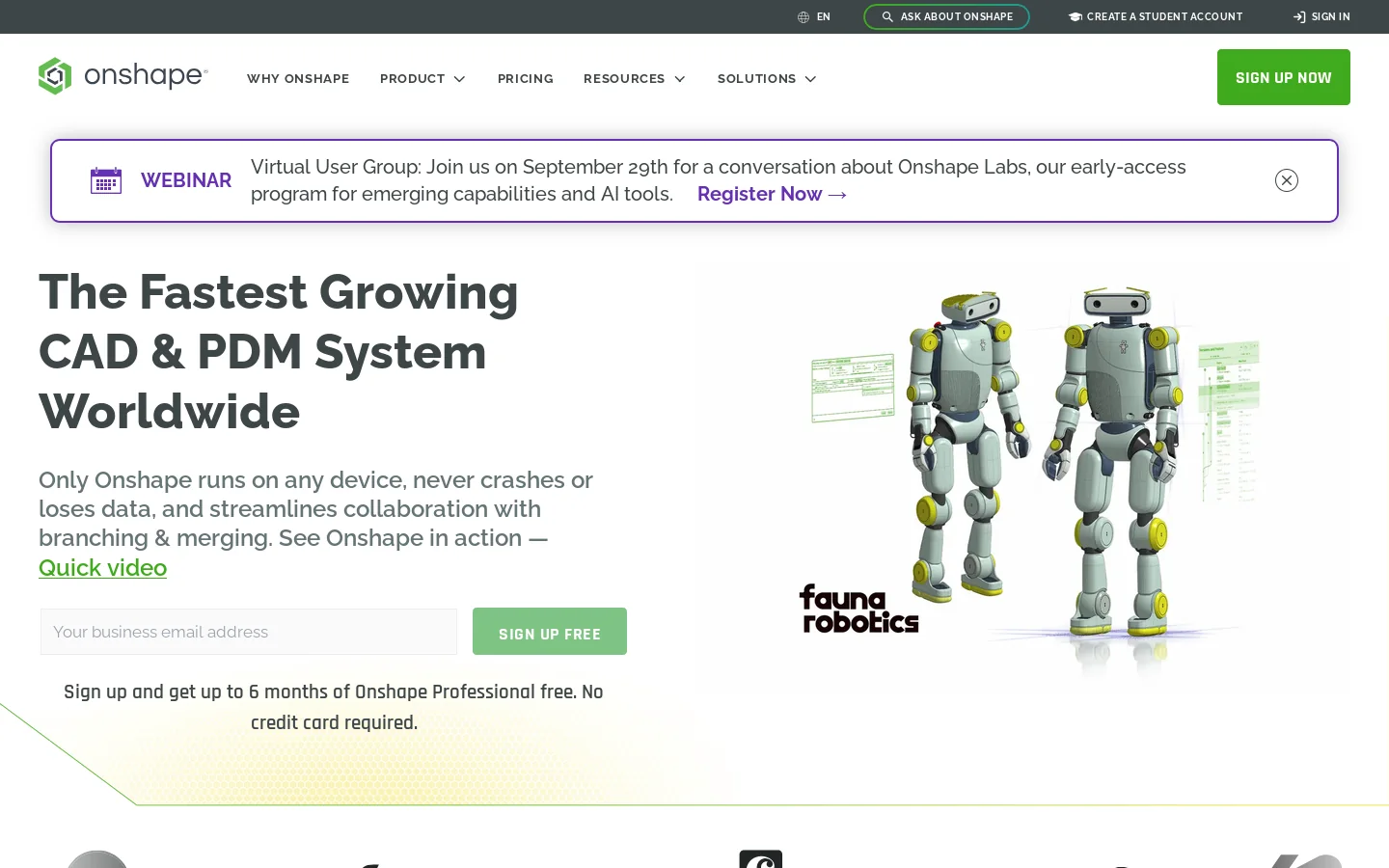Click the magnifier icon in Ask About Onshape
The width and height of the screenshot is (1389, 868).
coord(887,17)
